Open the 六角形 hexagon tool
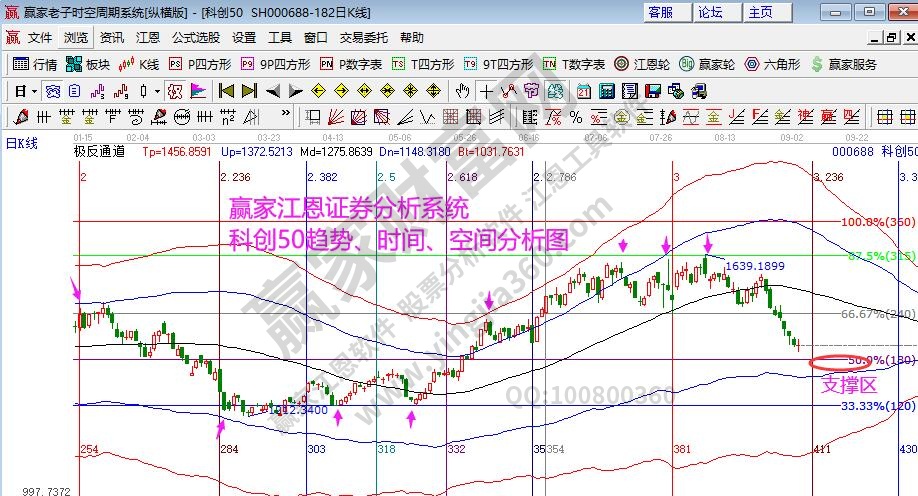The height and width of the screenshot is (496, 918). tap(772, 64)
